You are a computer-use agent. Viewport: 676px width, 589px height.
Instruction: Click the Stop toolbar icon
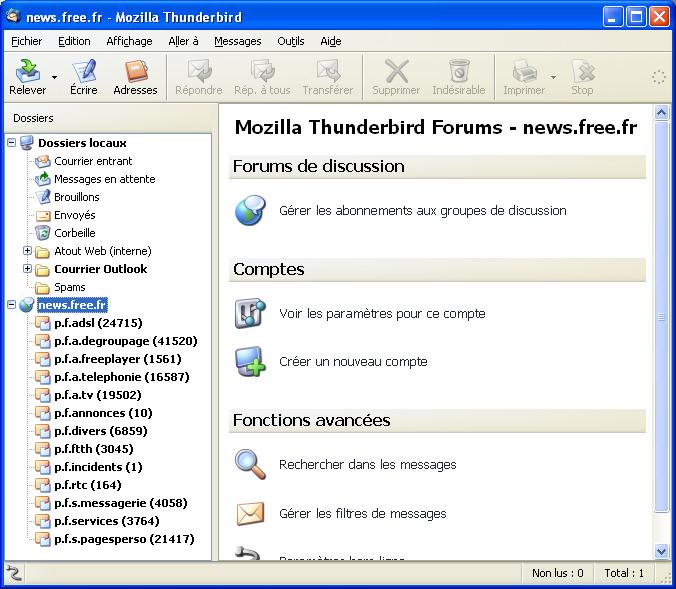tap(582, 71)
